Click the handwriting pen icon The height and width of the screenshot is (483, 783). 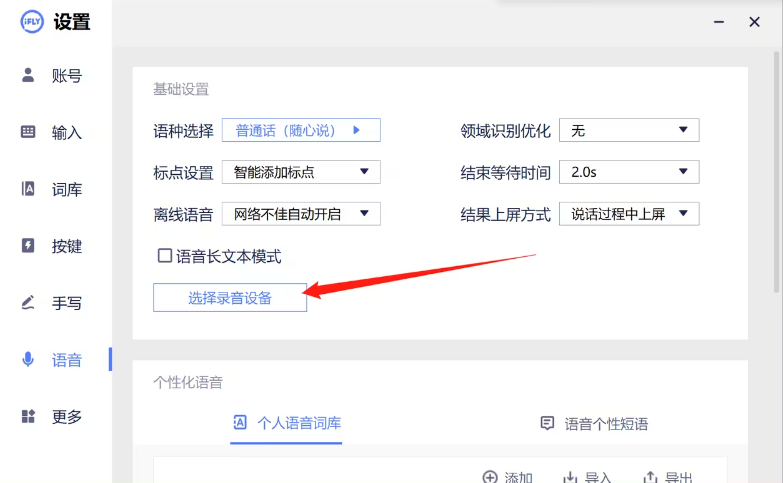[x=28, y=302]
